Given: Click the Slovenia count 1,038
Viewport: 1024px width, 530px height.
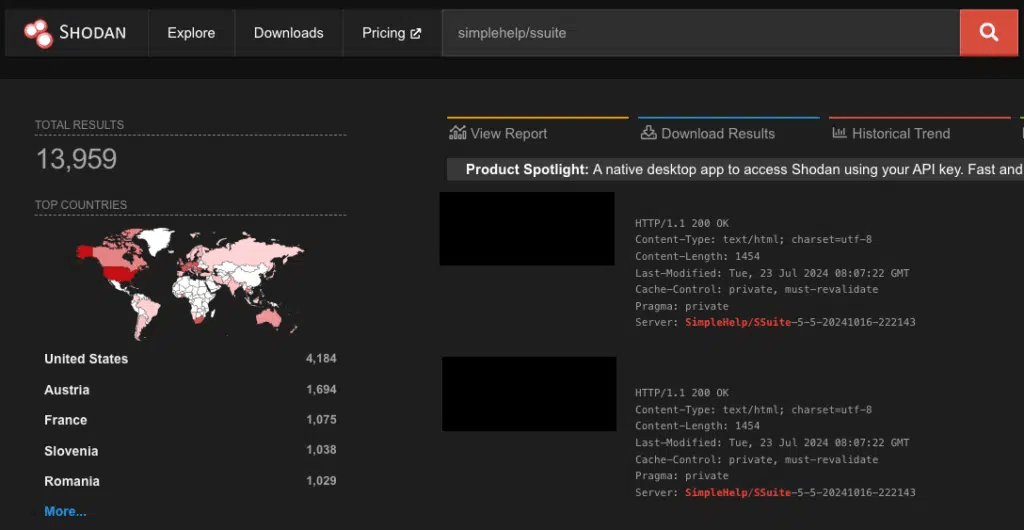Looking at the screenshot, I should click(x=321, y=450).
